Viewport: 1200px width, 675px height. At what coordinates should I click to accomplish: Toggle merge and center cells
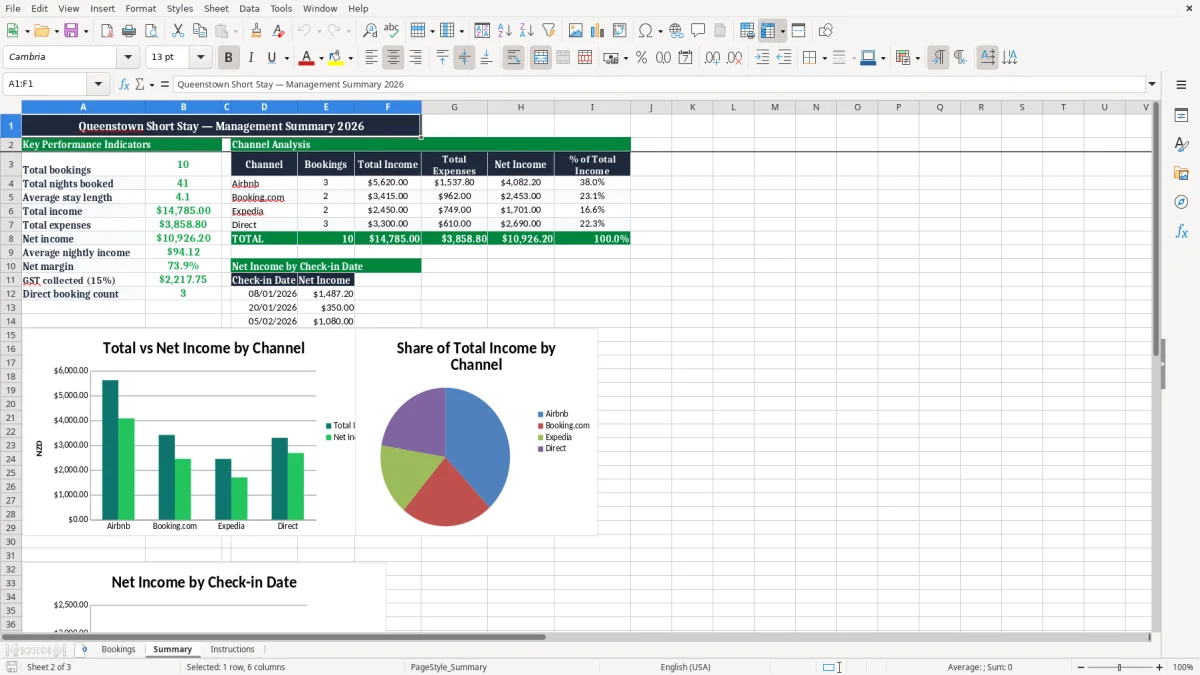point(540,58)
